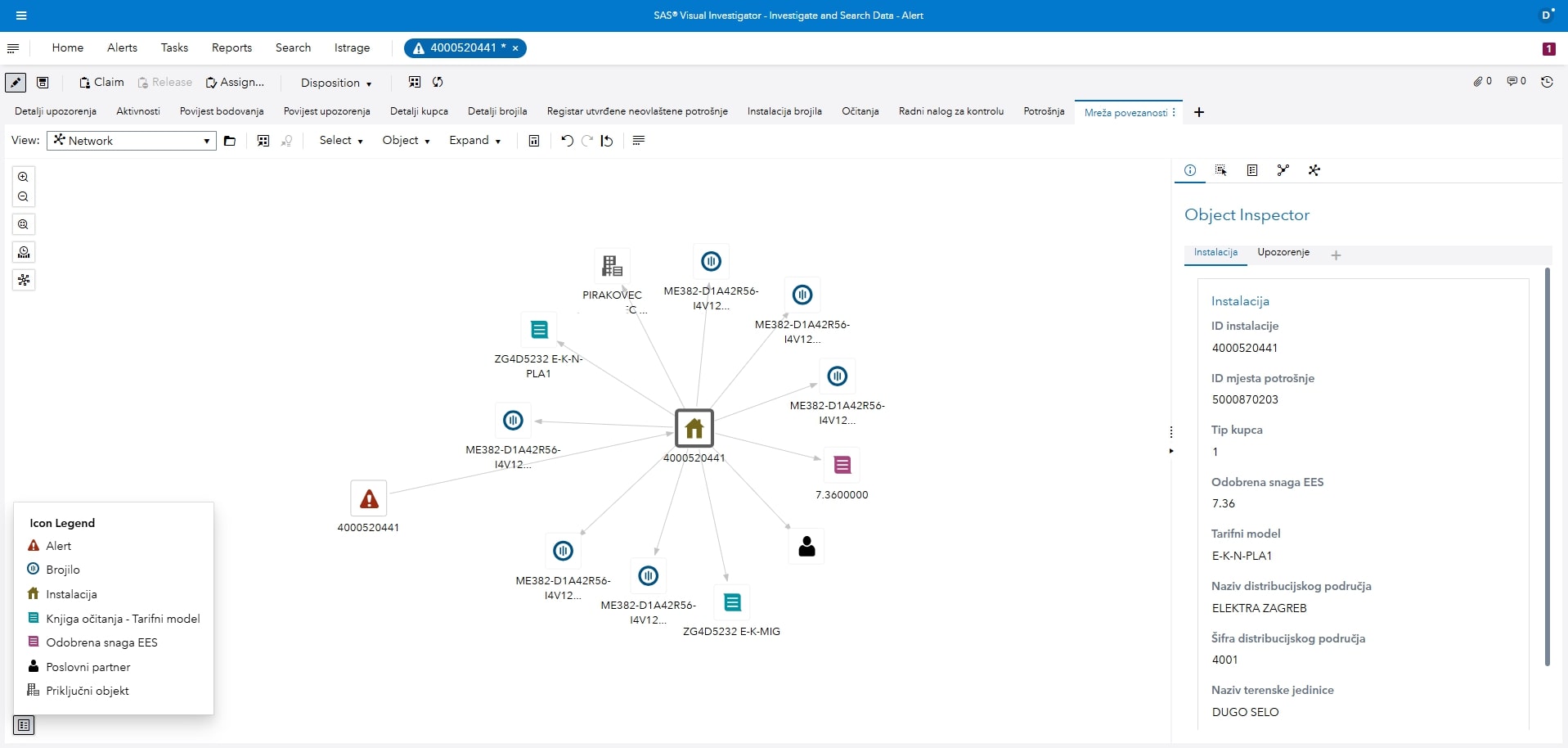This screenshot has height=748, width=1568.
Task: Collapse the Object Inspector side panel
Action: [x=1171, y=451]
